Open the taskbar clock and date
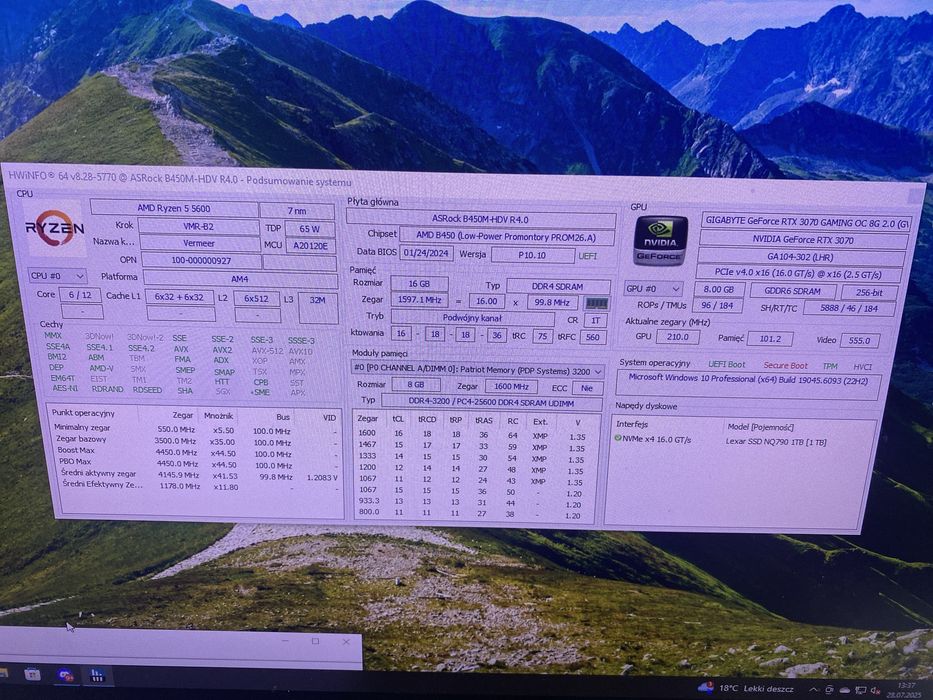The height and width of the screenshot is (700, 933). point(906,690)
